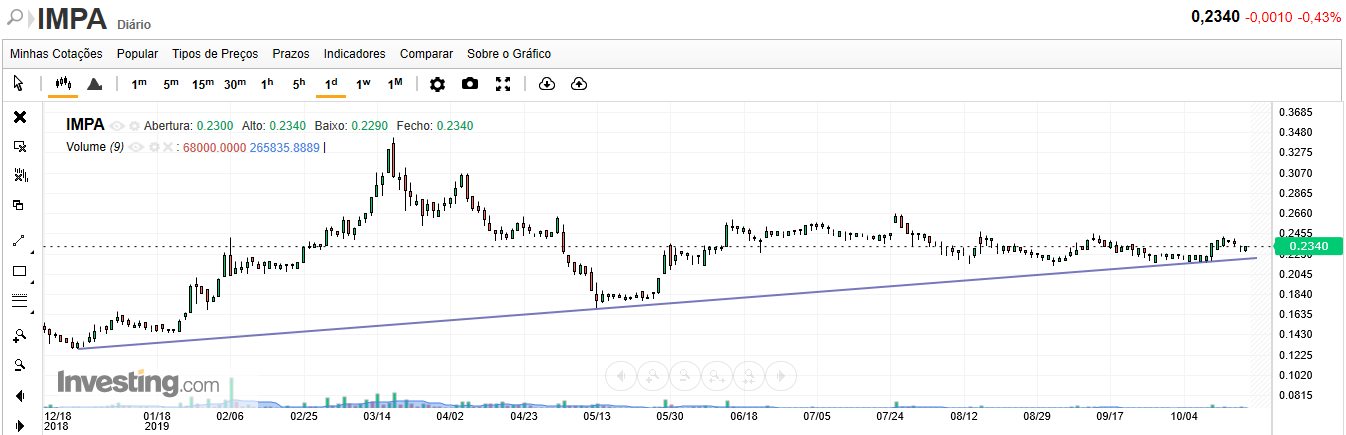This screenshot has height=435, width=1346.
Task: Expand the trend line drawing tool options
Action: pyautogui.click(x=31, y=254)
